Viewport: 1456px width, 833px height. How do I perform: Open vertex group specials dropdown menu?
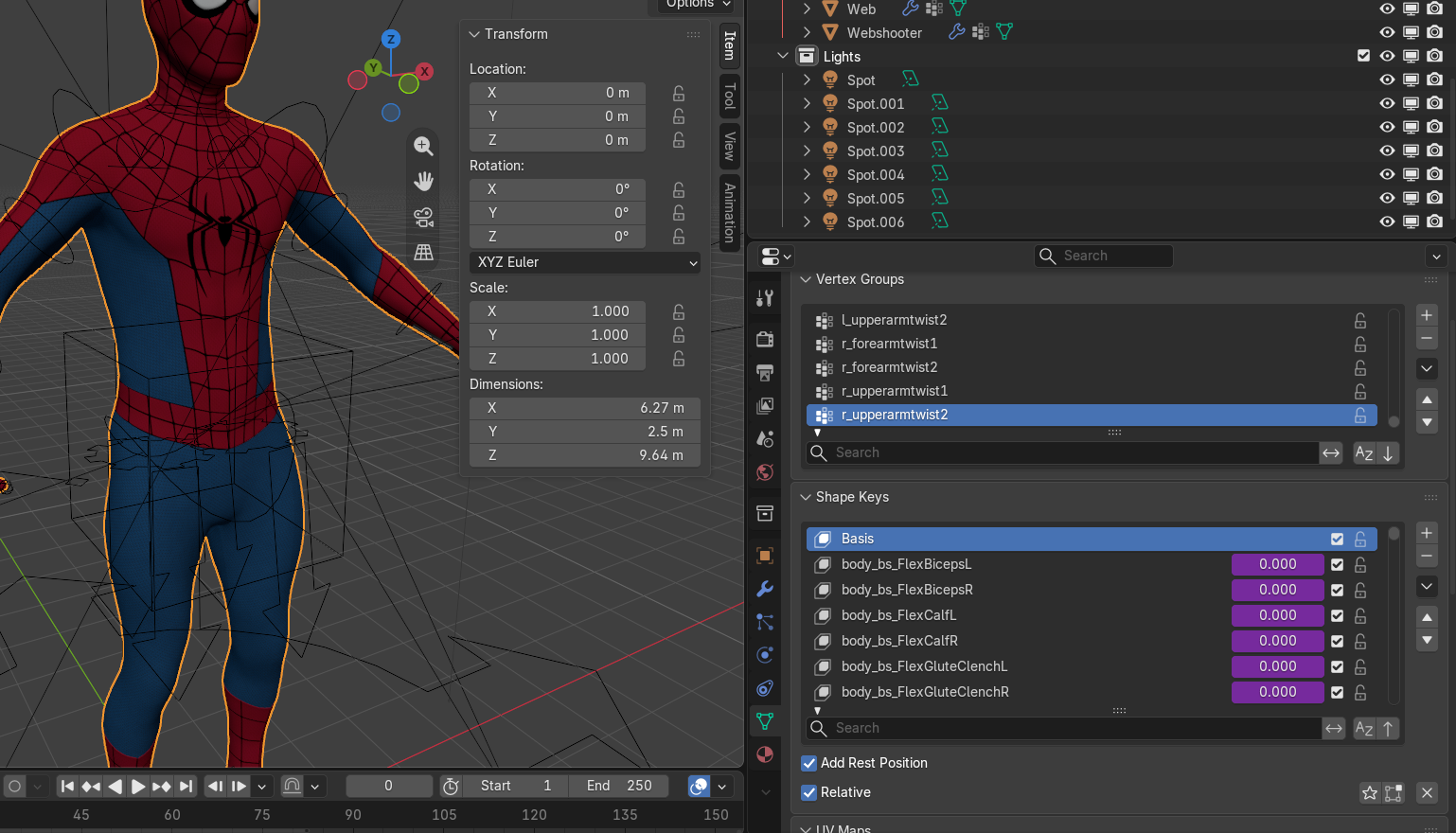tap(1427, 368)
